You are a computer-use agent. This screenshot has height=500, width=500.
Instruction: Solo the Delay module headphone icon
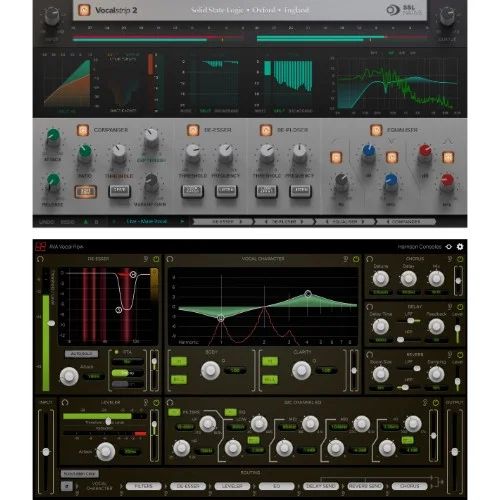point(369,307)
